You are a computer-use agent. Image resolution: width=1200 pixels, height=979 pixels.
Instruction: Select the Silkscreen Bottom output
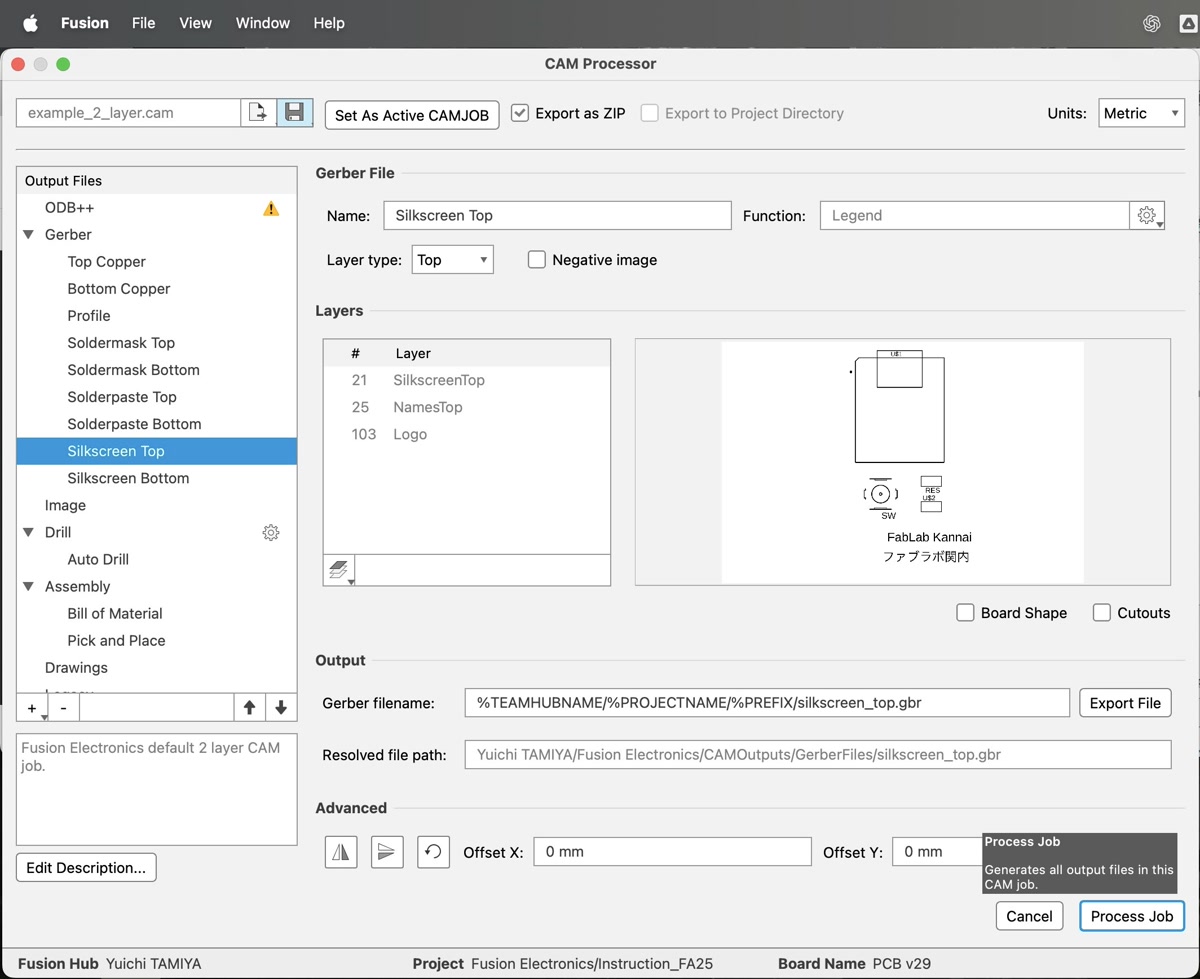128,478
